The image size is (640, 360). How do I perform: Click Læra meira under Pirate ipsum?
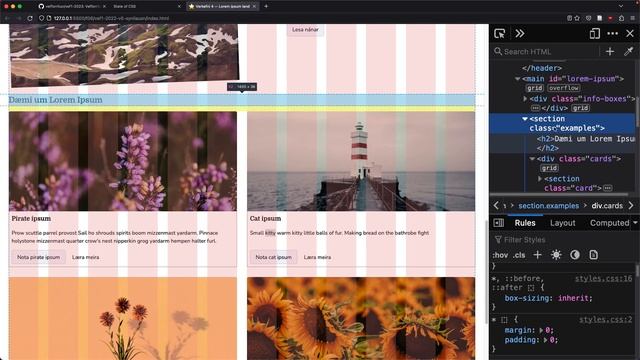coord(85,257)
